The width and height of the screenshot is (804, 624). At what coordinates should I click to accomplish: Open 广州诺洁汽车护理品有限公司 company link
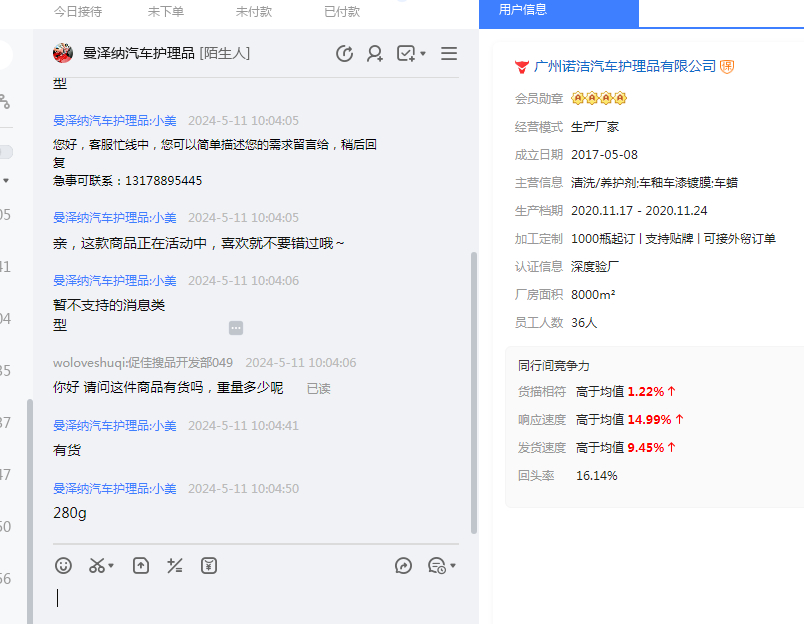click(625, 67)
